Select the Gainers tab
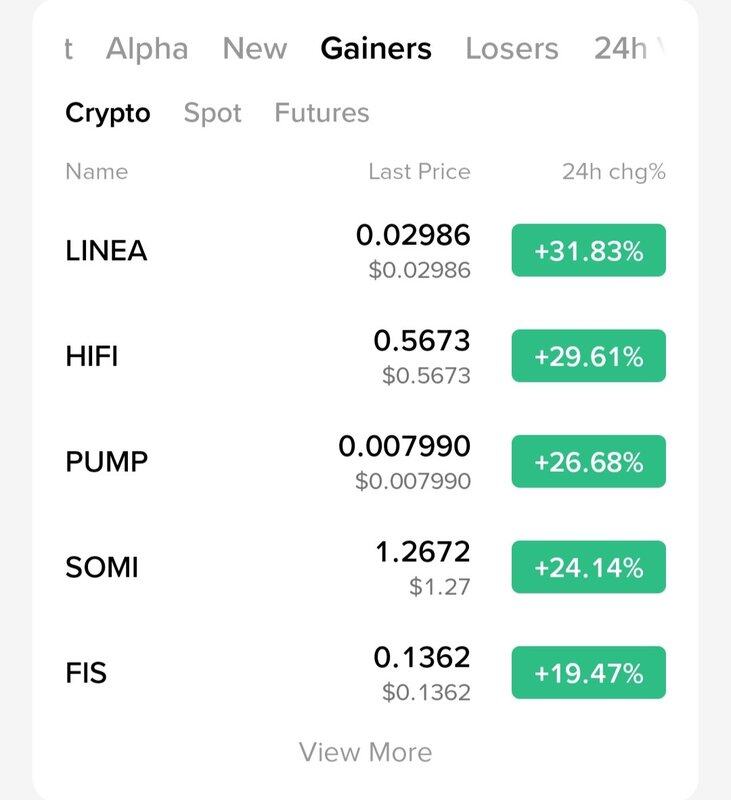 coord(376,49)
